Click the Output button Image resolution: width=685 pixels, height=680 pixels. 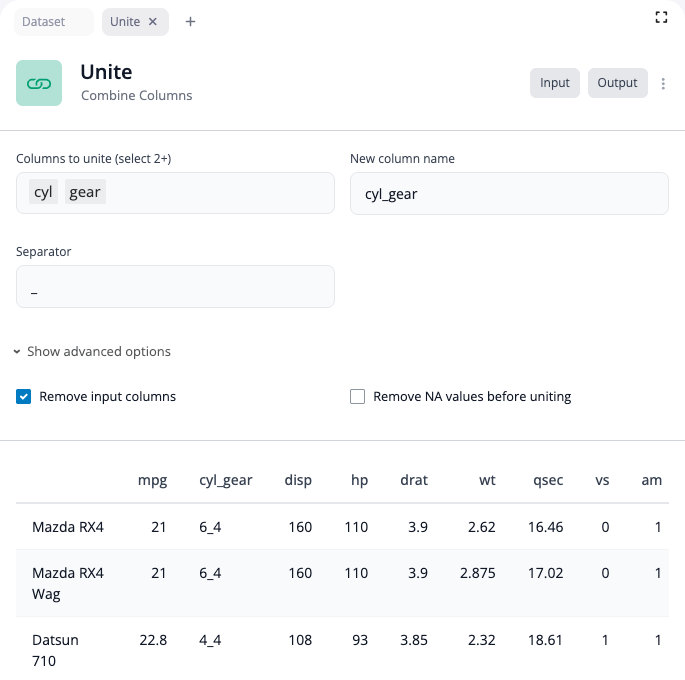[x=617, y=83]
